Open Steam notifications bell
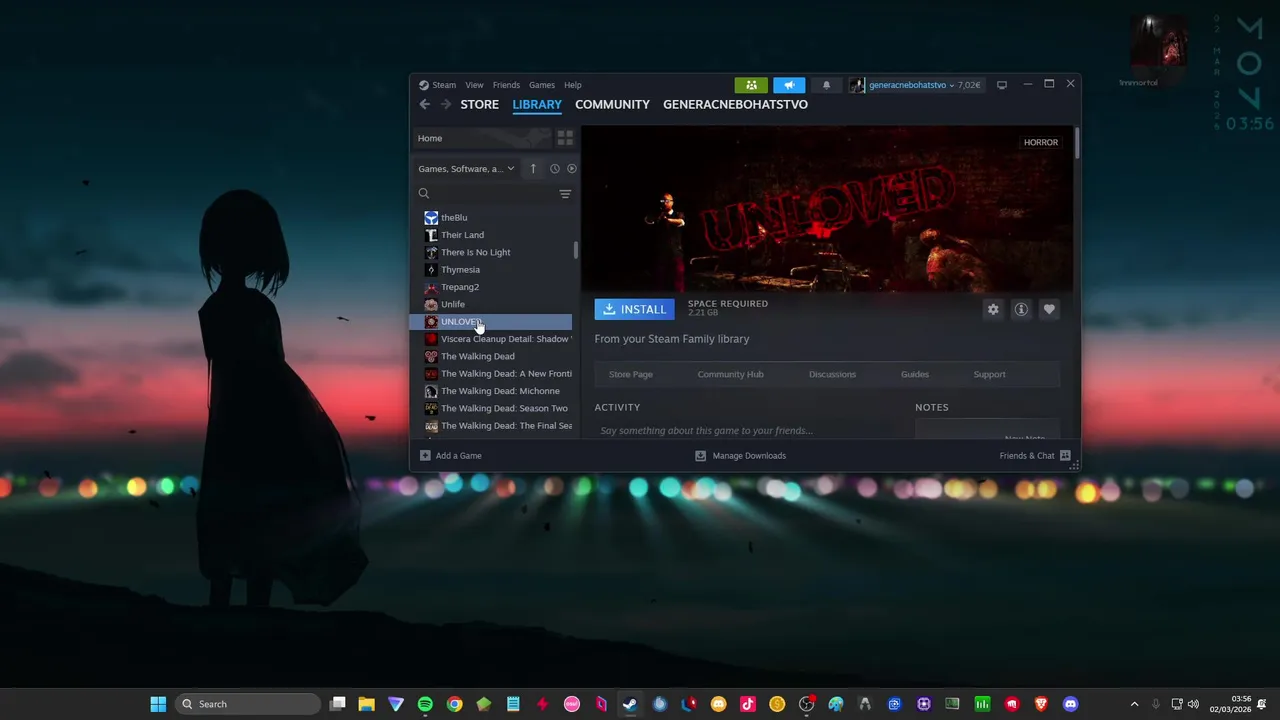This screenshot has width=1280, height=720. pos(826,85)
